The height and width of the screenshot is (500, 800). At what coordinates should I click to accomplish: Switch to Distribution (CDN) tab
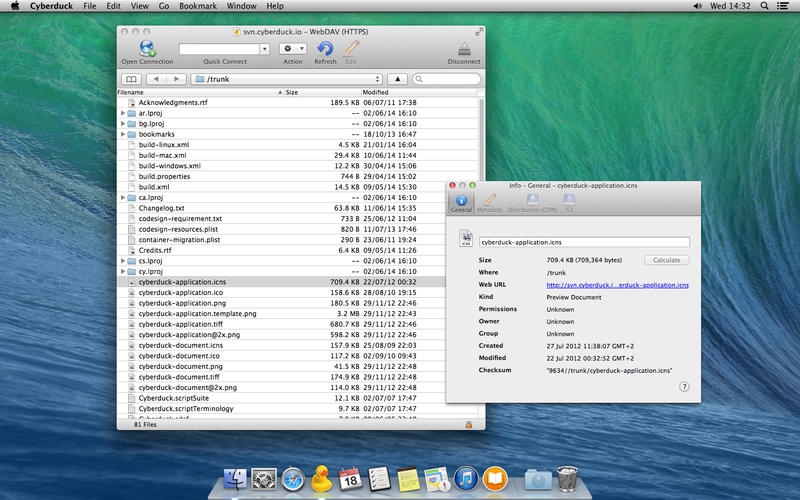532,203
